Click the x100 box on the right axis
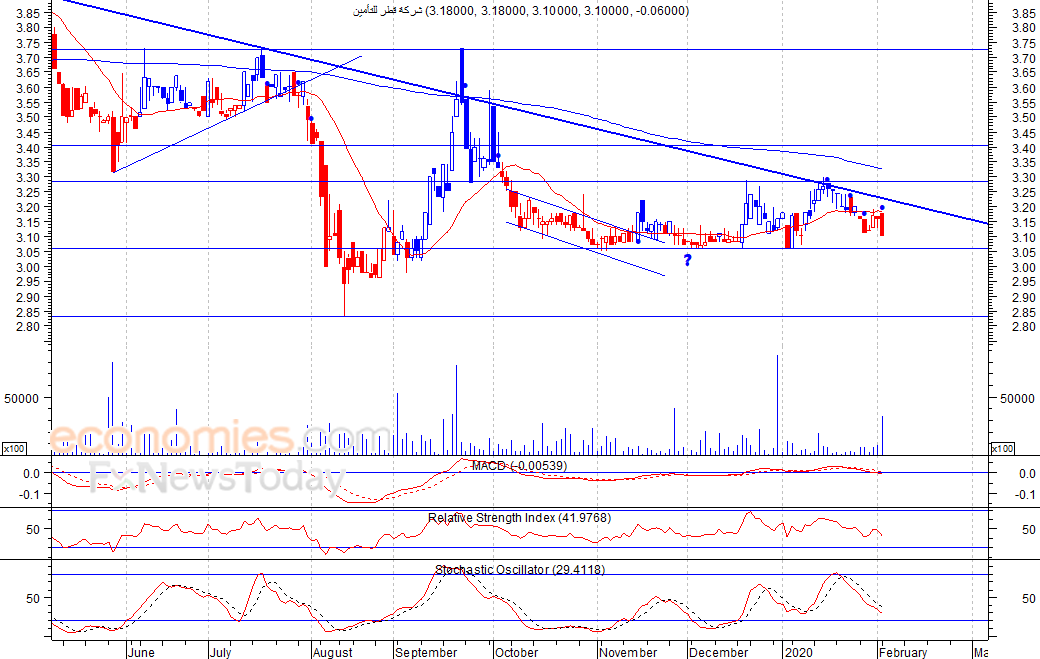Viewport: 1040px width, 659px height. [x=1002, y=449]
